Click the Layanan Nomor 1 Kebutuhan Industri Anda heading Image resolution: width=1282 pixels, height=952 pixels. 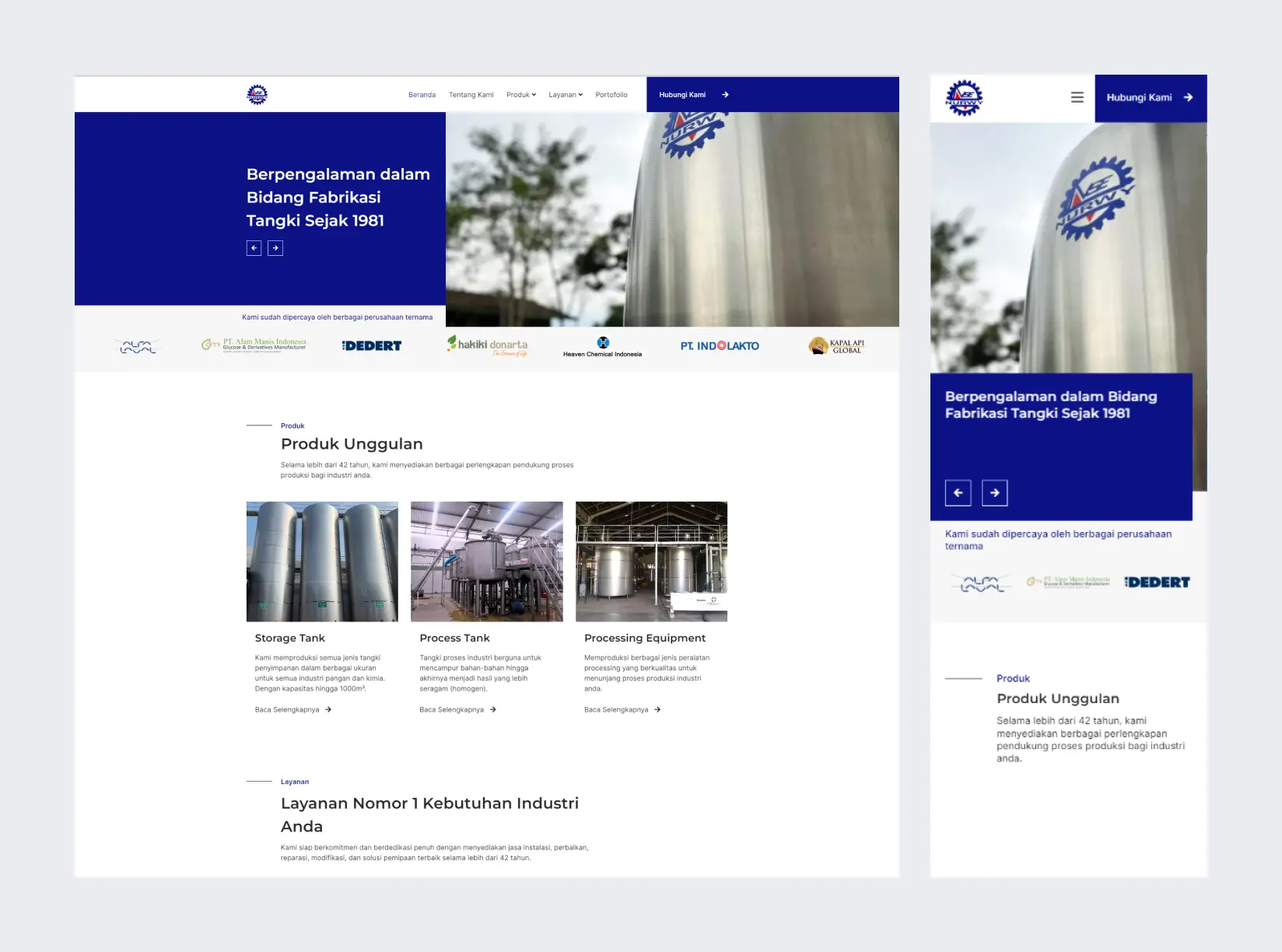pos(430,815)
